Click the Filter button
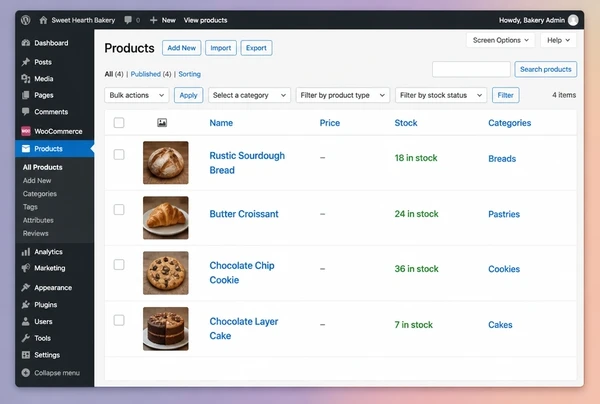The width and height of the screenshot is (600, 404). tap(505, 95)
